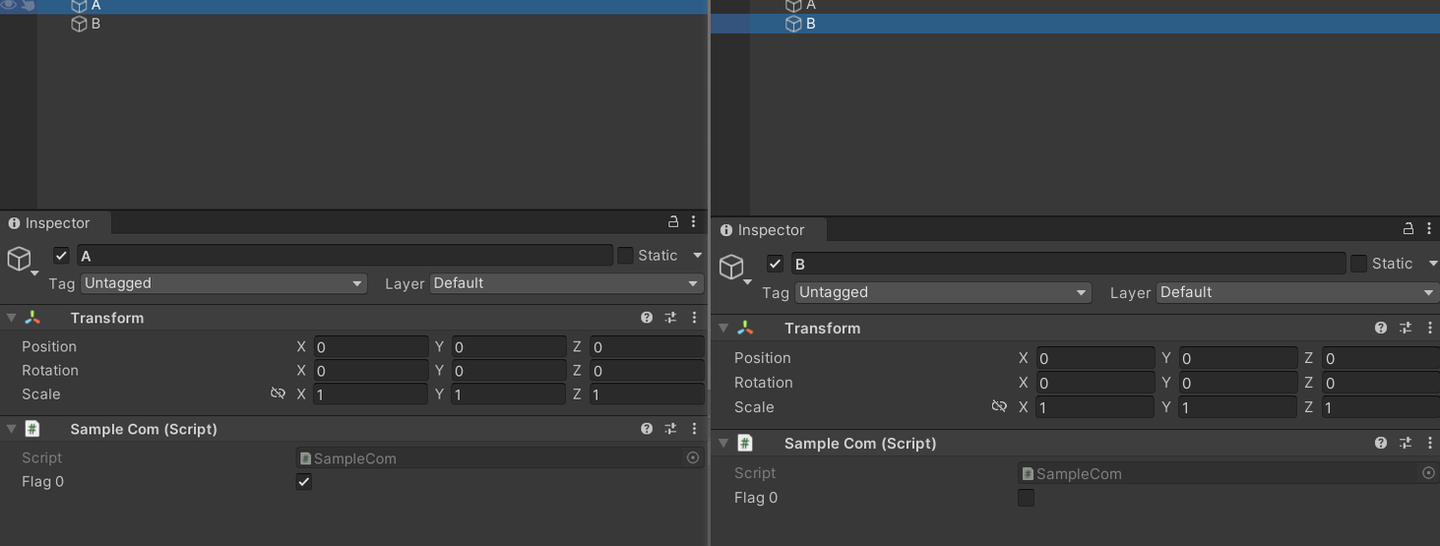The image size is (1440, 546).
Task: Toggle the Static checkbox for object A
Action: pyautogui.click(x=626, y=256)
